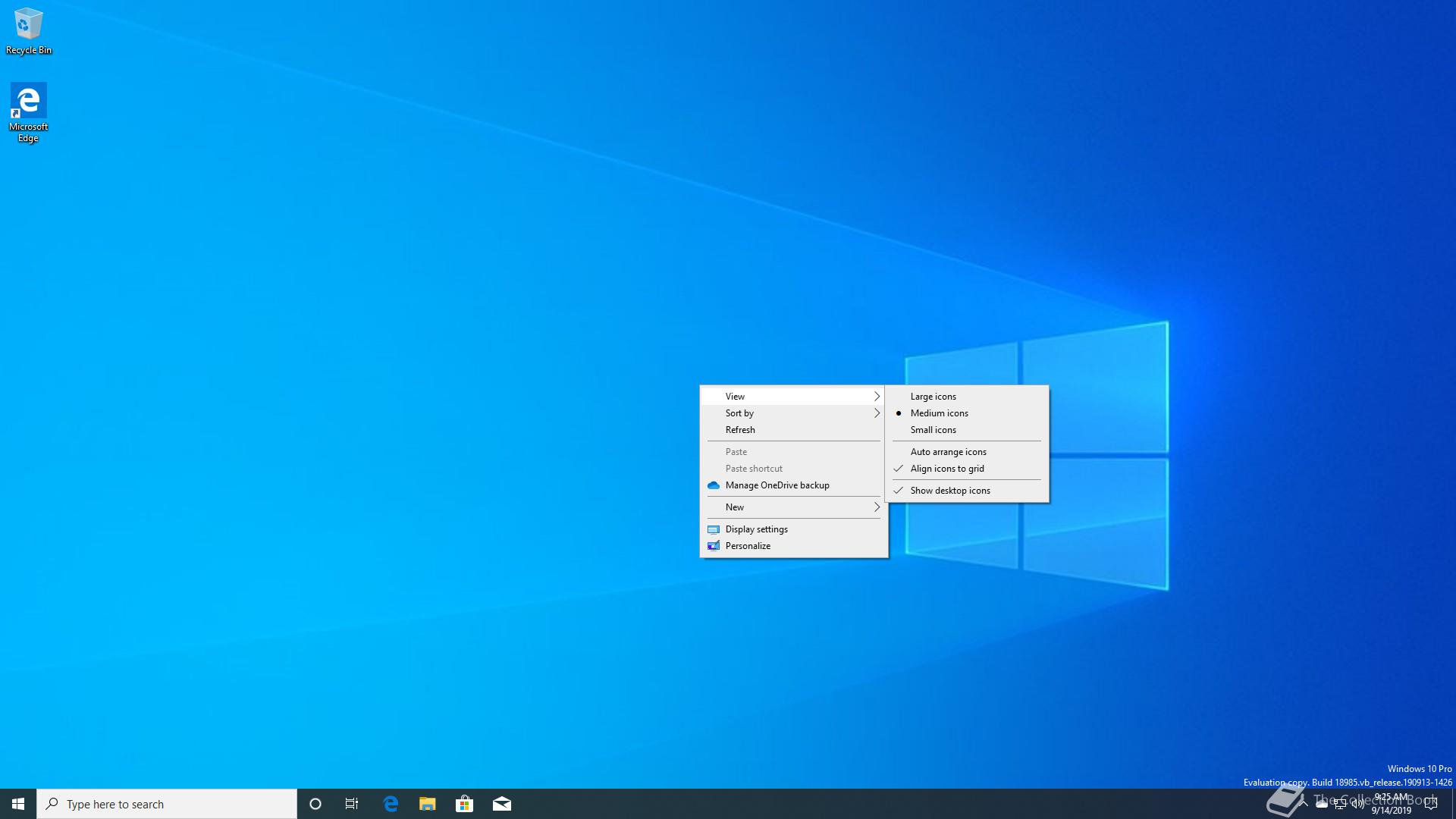
Task: Click the Paste context menu entry
Action: [x=793, y=452]
